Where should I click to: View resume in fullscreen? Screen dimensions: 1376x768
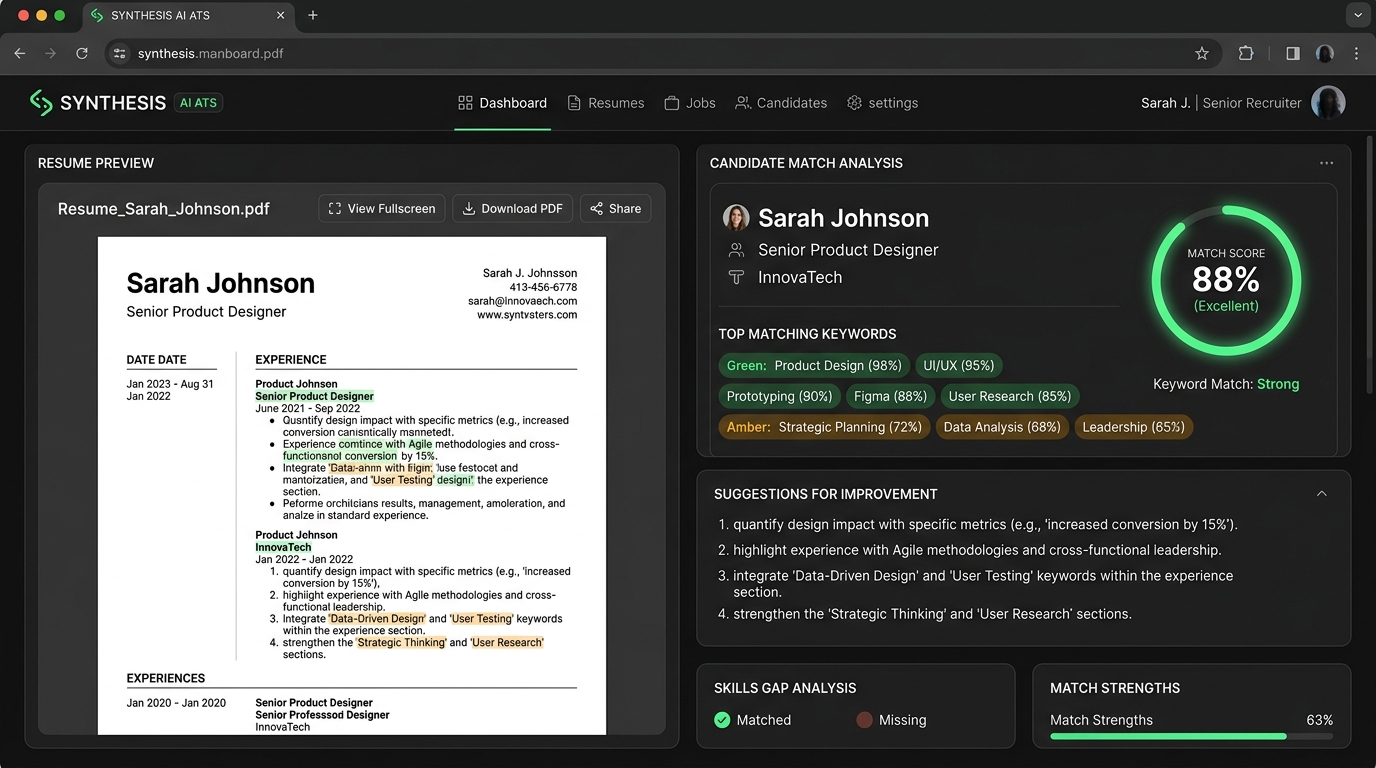pos(382,209)
